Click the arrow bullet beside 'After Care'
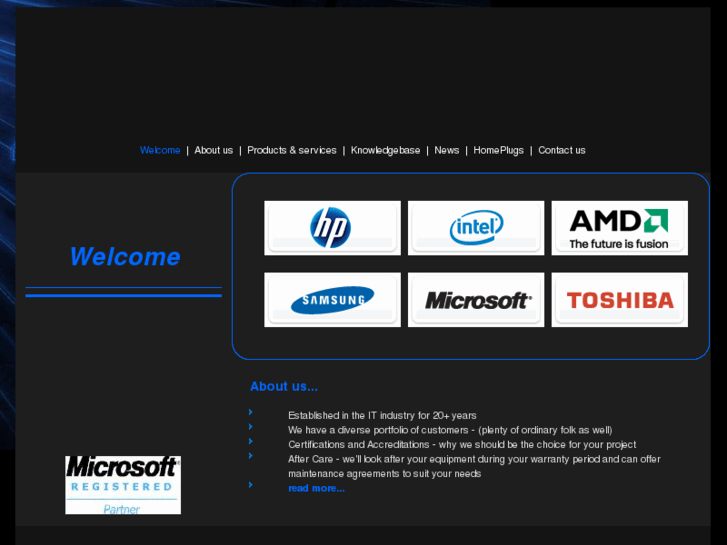The height and width of the screenshot is (545, 727). (x=250, y=455)
